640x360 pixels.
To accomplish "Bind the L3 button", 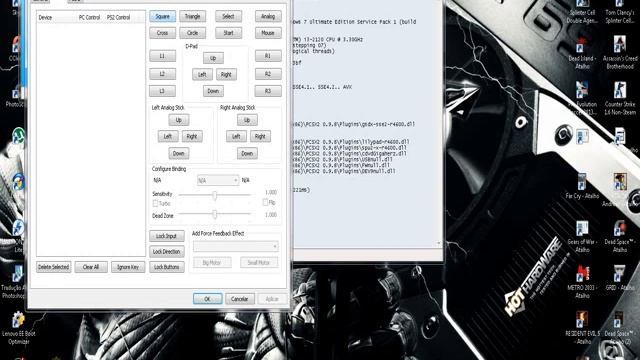I will point(162,91).
